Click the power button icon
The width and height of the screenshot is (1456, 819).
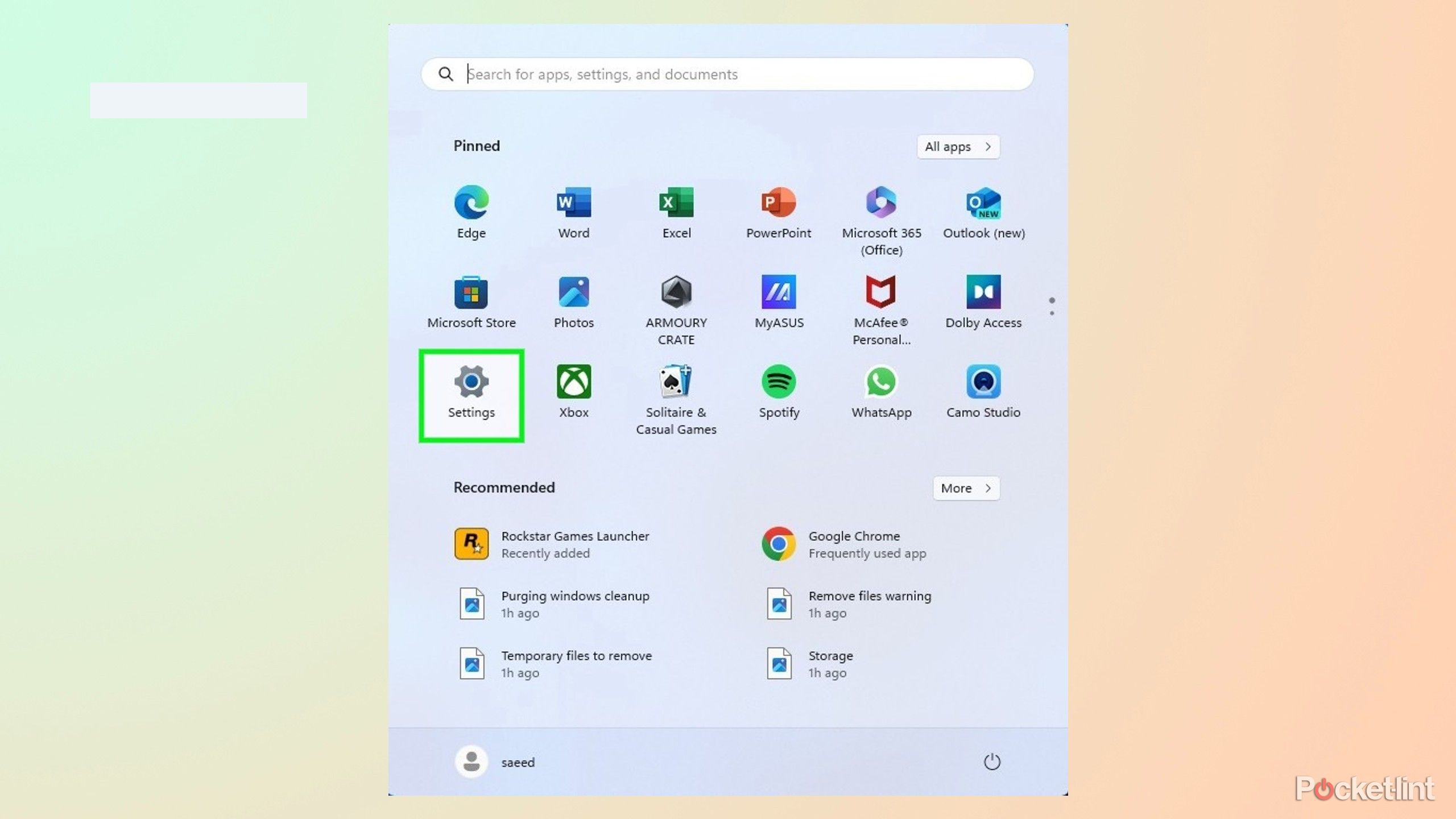coord(992,762)
